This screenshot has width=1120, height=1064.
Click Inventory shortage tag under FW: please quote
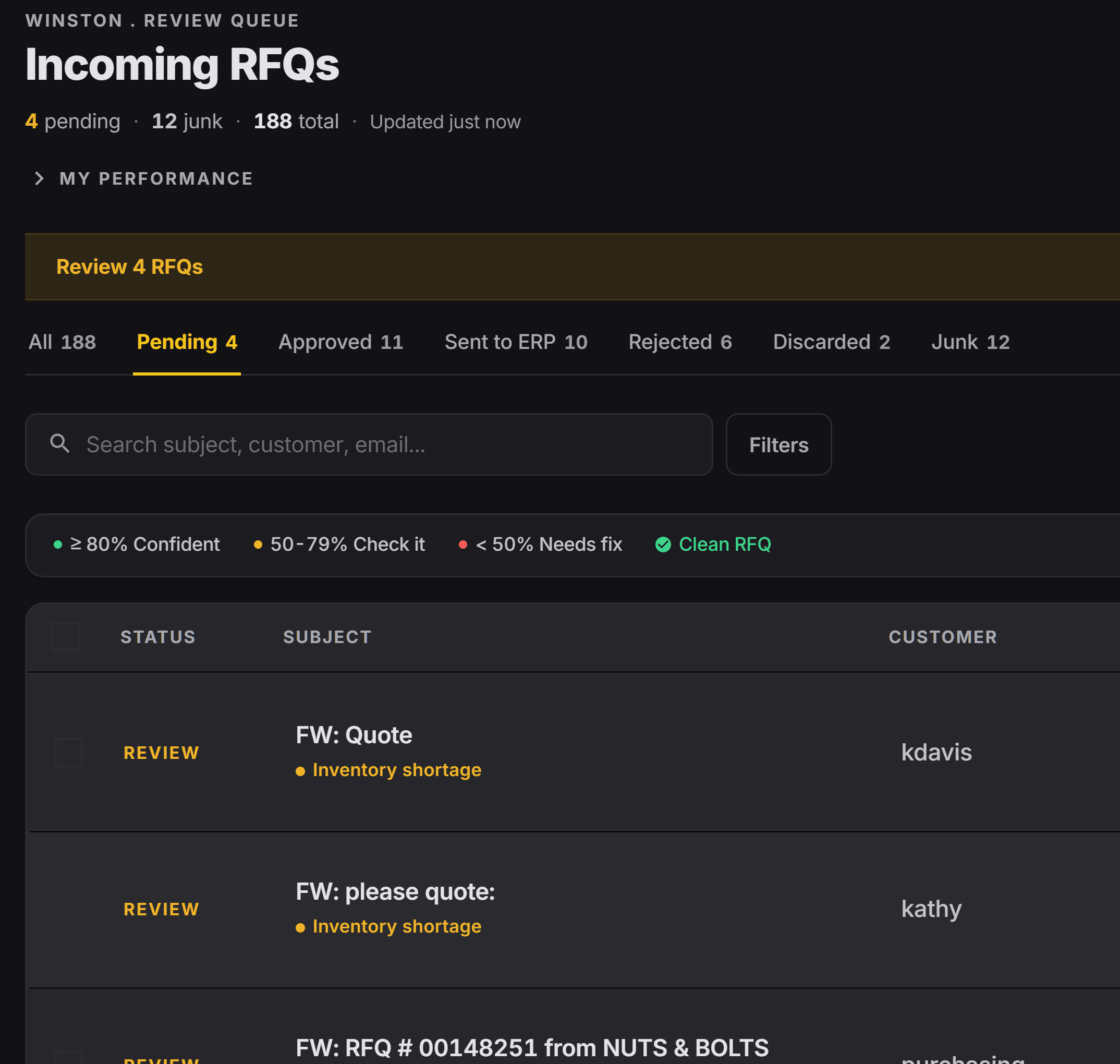click(x=388, y=927)
